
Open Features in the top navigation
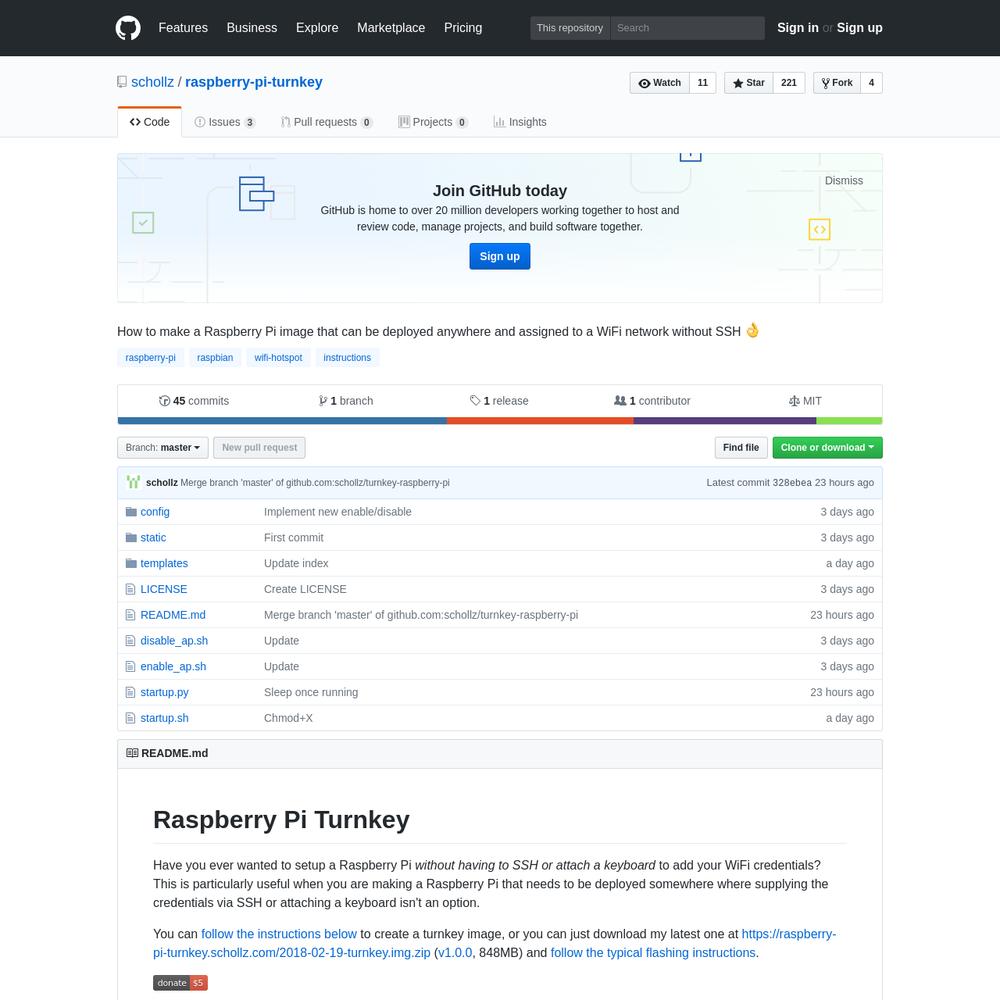(183, 28)
